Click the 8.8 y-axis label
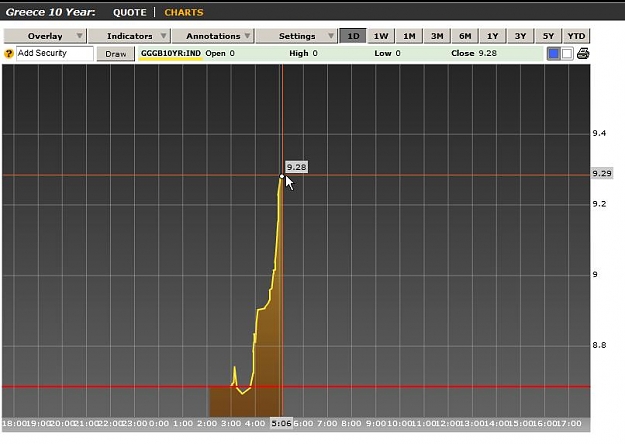625x444 pixels. (x=599, y=345)
